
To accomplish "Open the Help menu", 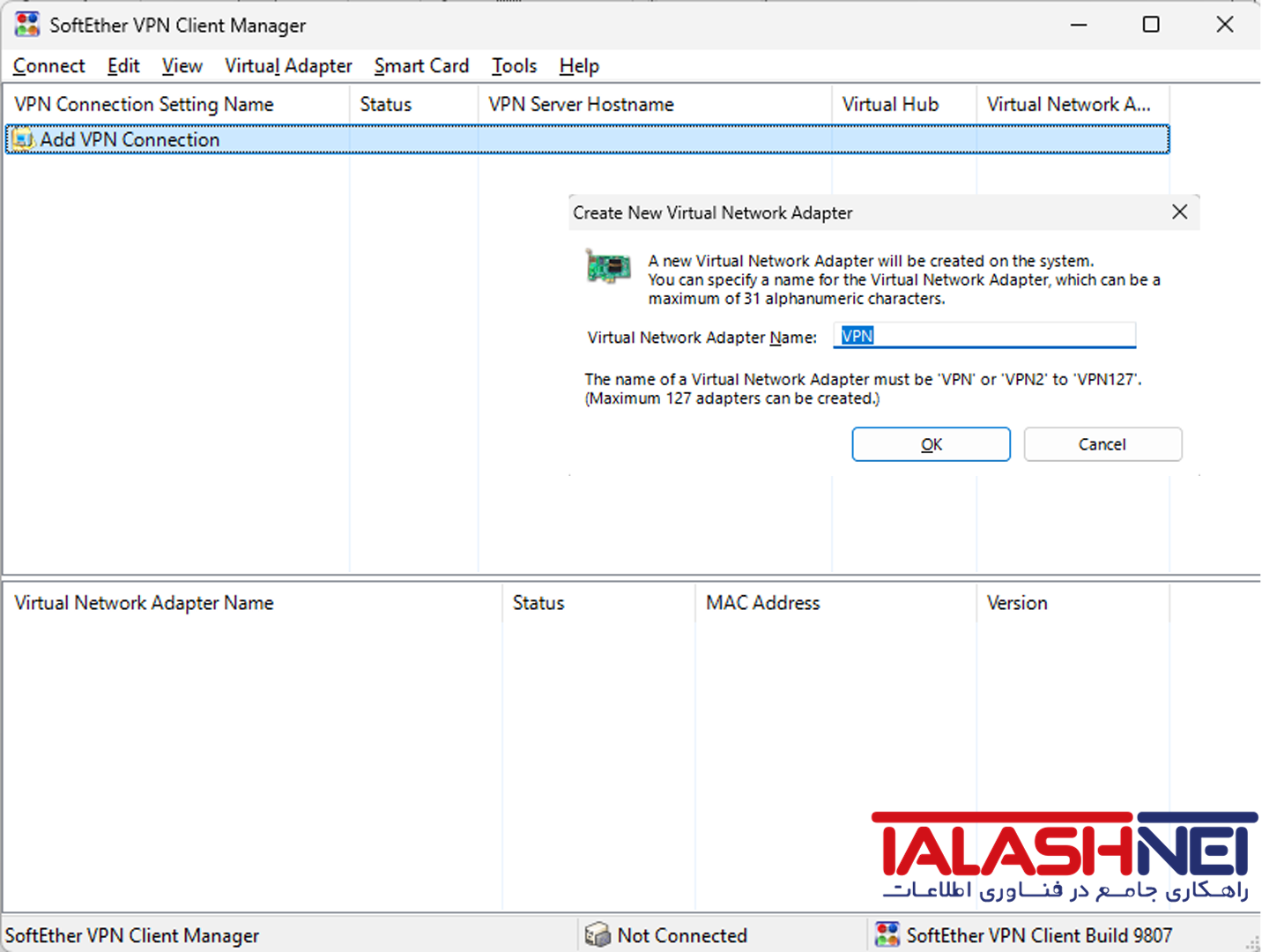I will click(x=579, y=66).
